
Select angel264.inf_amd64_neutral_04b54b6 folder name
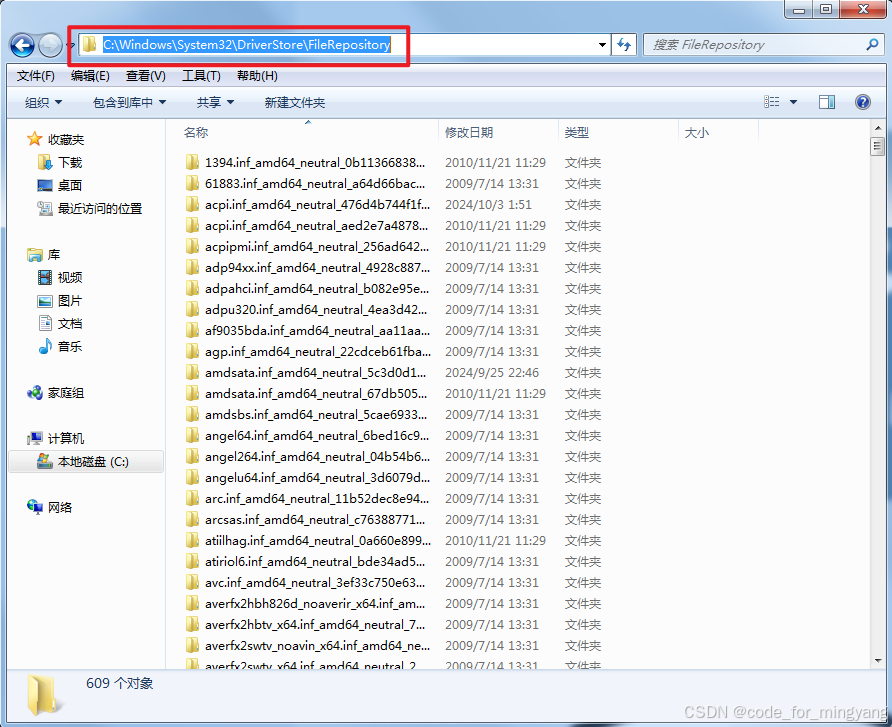coord(317,457)
